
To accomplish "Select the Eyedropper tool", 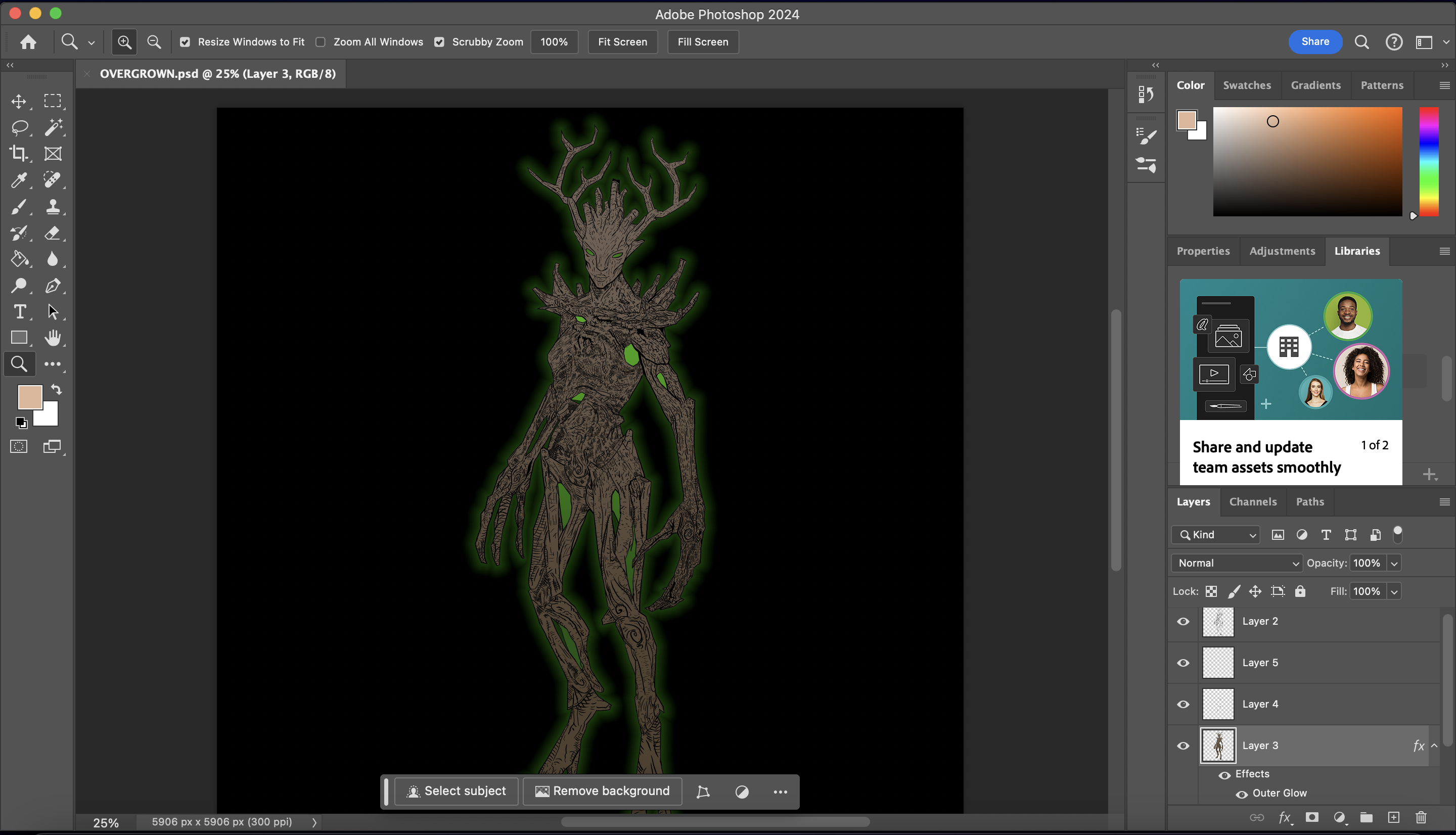I will (x=18, y=180).
